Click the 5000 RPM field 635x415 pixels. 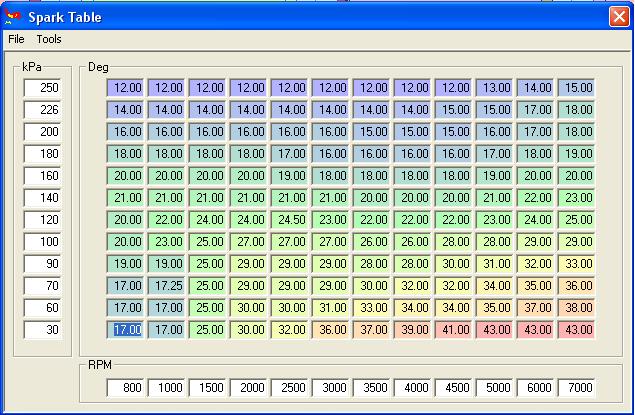click(x=494, y=387)
